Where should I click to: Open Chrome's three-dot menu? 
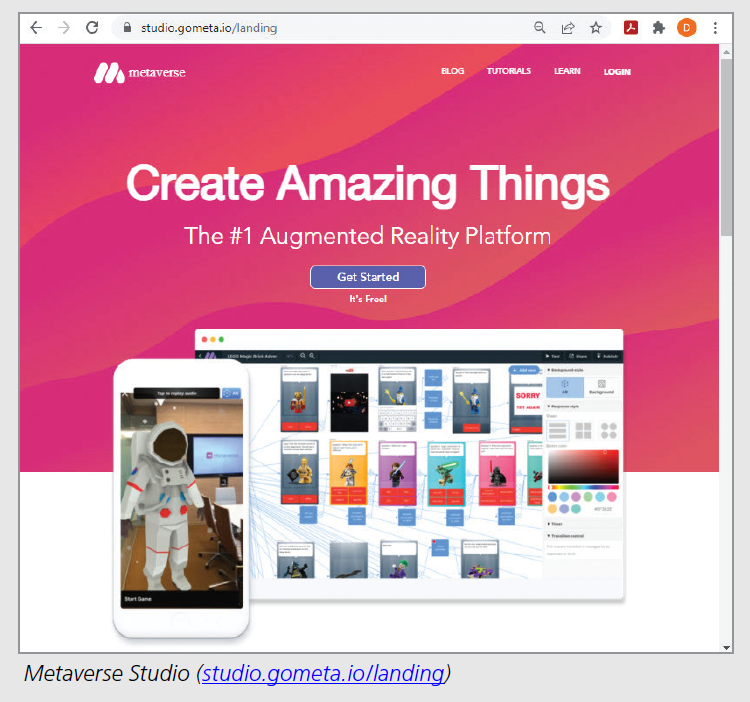click(715, 28)
